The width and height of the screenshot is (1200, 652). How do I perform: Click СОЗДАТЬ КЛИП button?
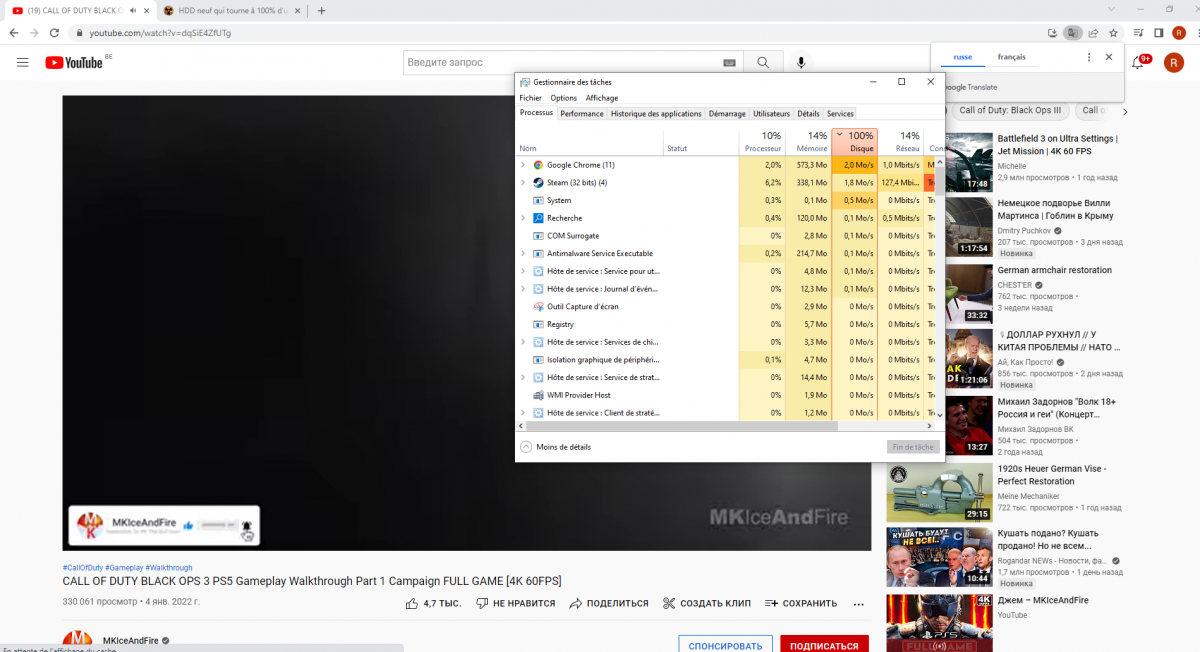707,603
